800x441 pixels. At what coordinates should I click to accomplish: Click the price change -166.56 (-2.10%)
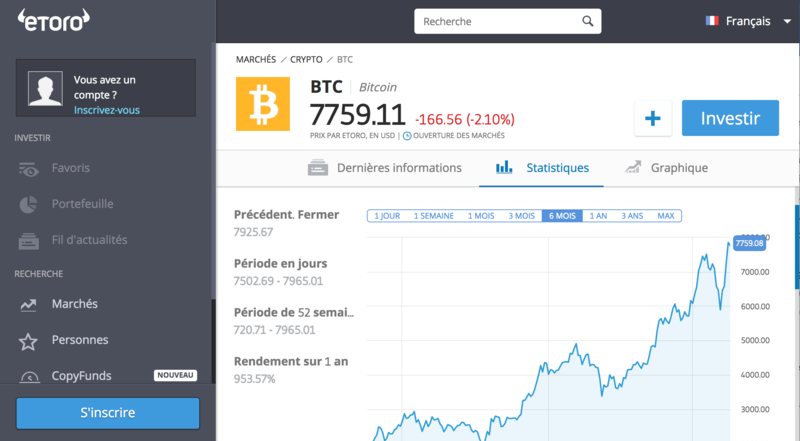(x=465, y=120)
